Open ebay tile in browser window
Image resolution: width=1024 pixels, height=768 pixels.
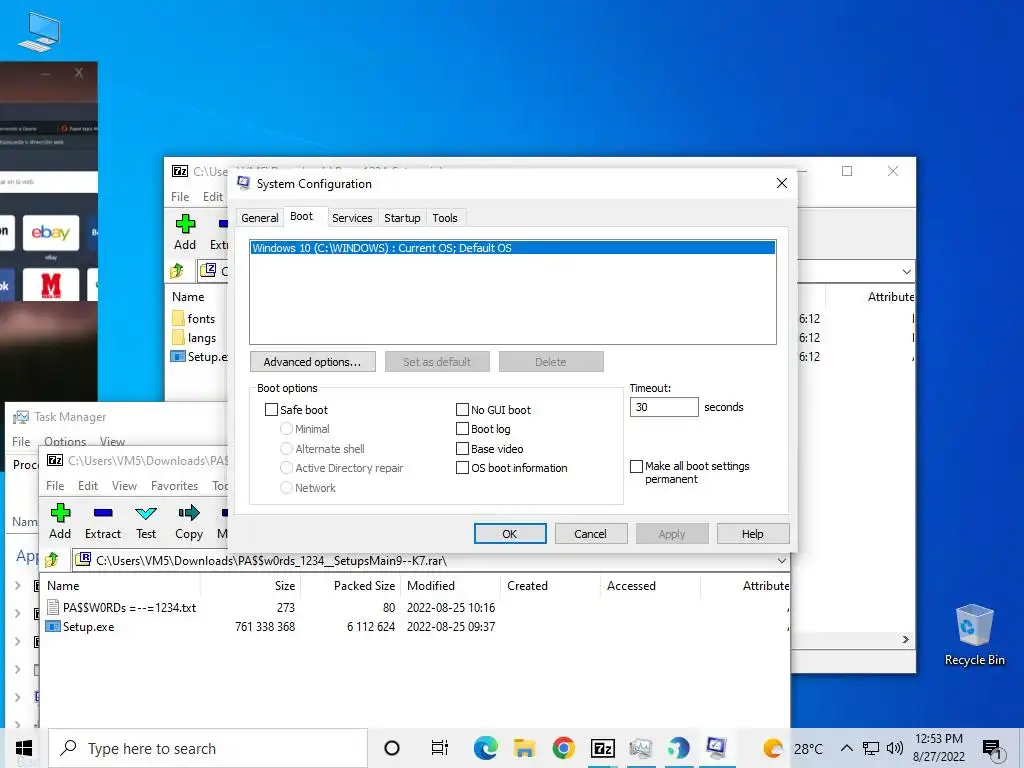tap(51, 232)
